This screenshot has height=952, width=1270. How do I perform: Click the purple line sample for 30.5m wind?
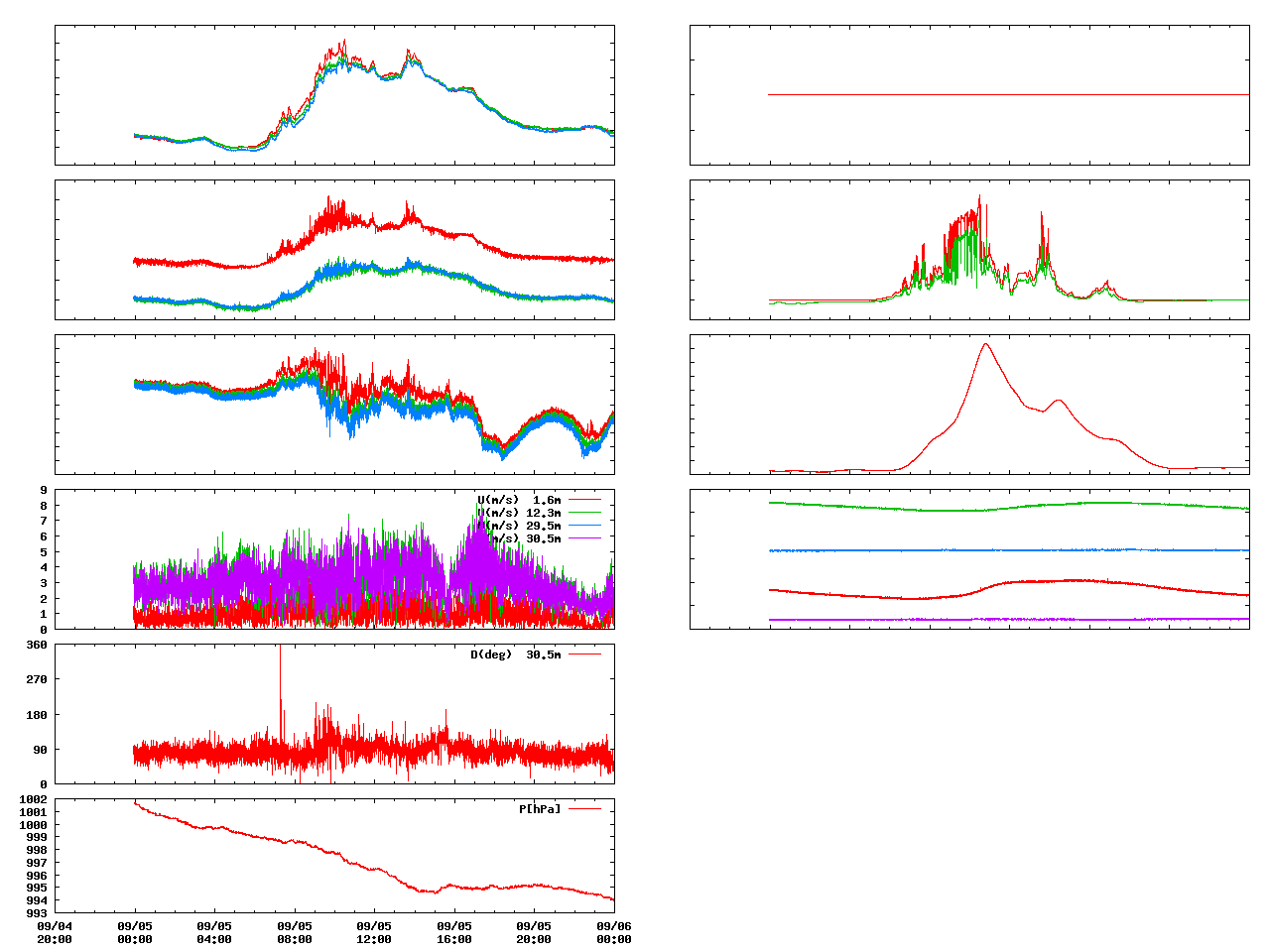584,538
